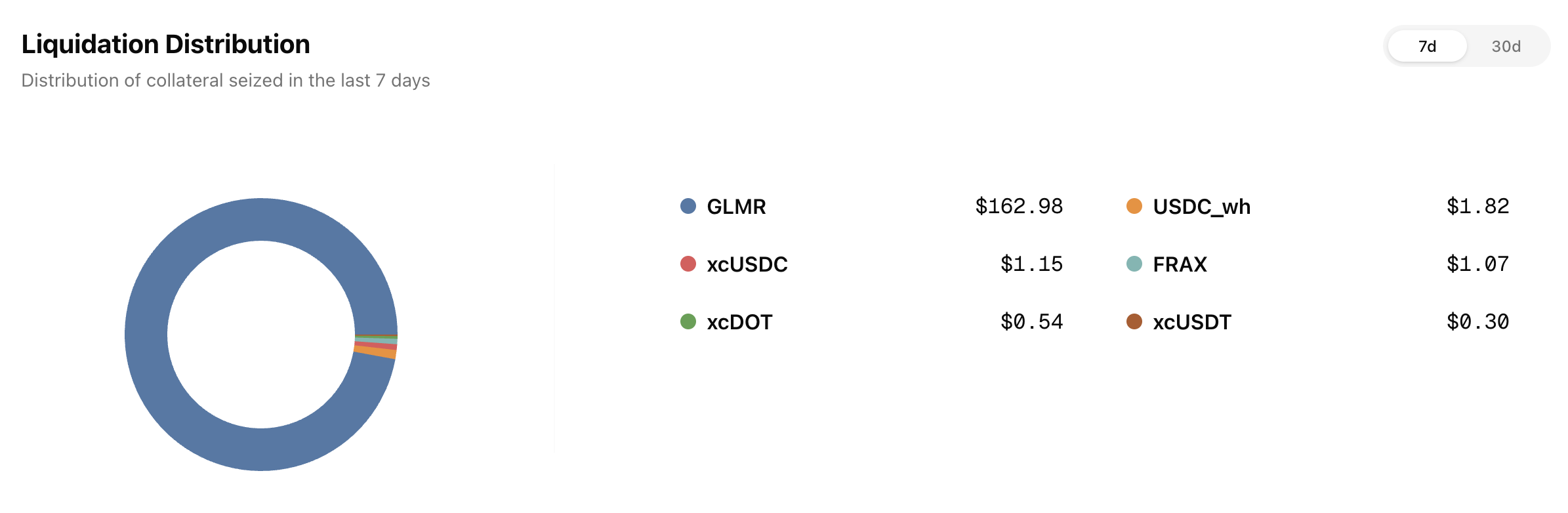
Task: Switch to the 30d time range
Action: tap(1506, 47)
